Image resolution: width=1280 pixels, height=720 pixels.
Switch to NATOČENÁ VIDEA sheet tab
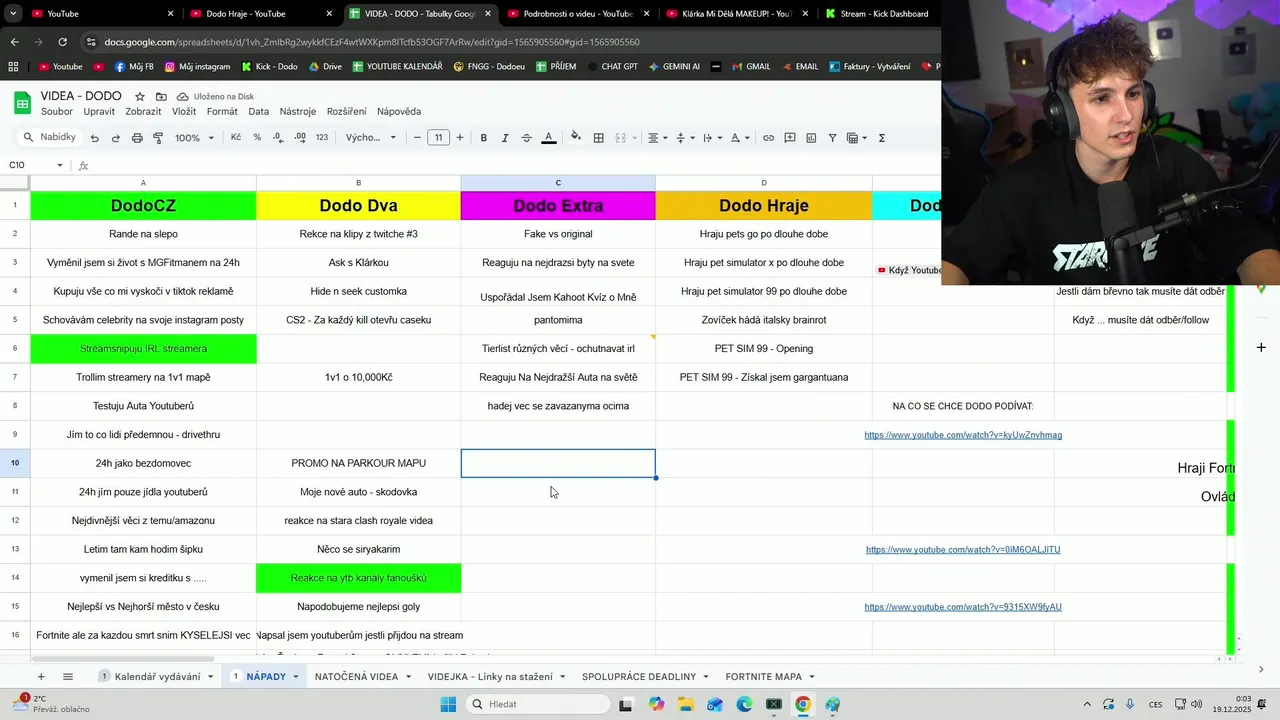[364, 677]
